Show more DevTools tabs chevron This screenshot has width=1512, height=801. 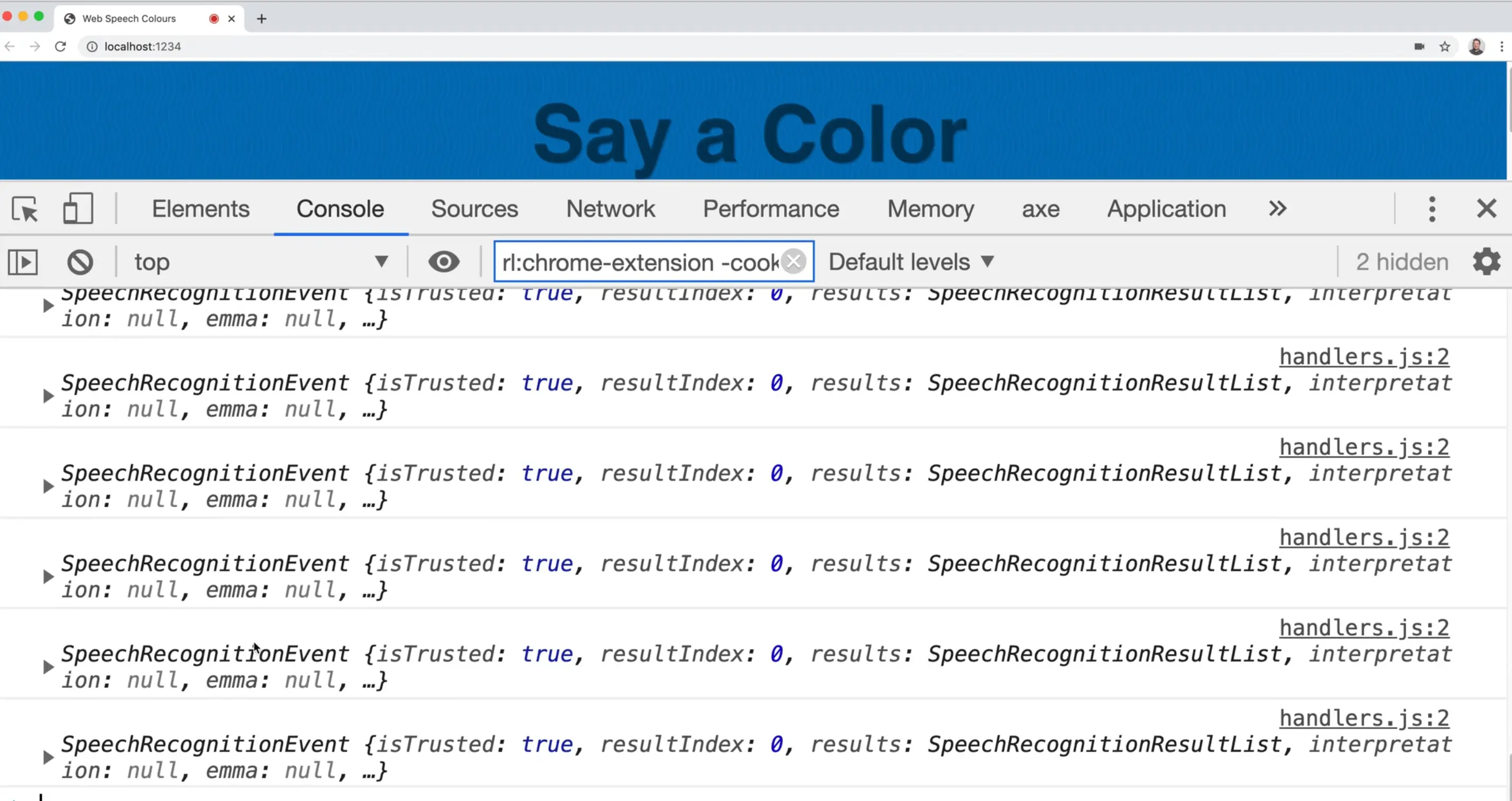(1277, 209)
